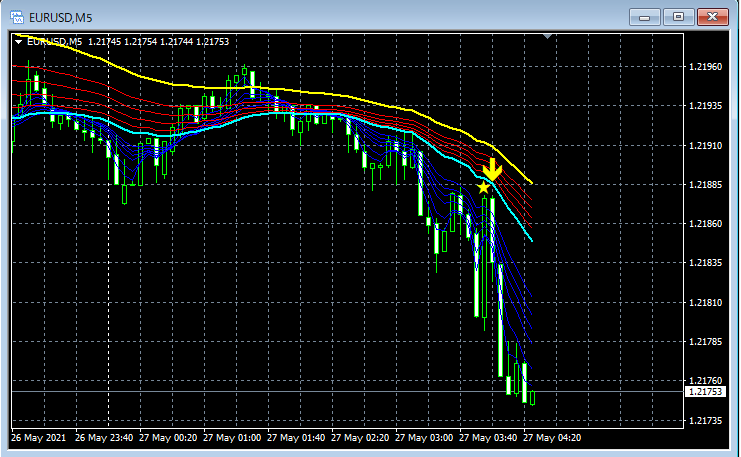Click price scale value 1.21910
The height and width of the screenshot is (457, 741).
tap(705, 146)
